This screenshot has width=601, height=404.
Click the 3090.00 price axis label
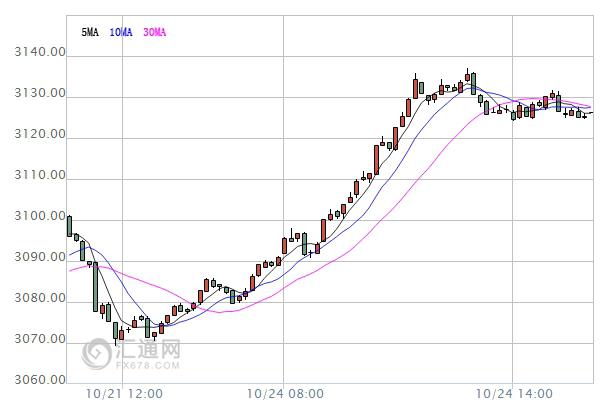click(x=40, y=257)
